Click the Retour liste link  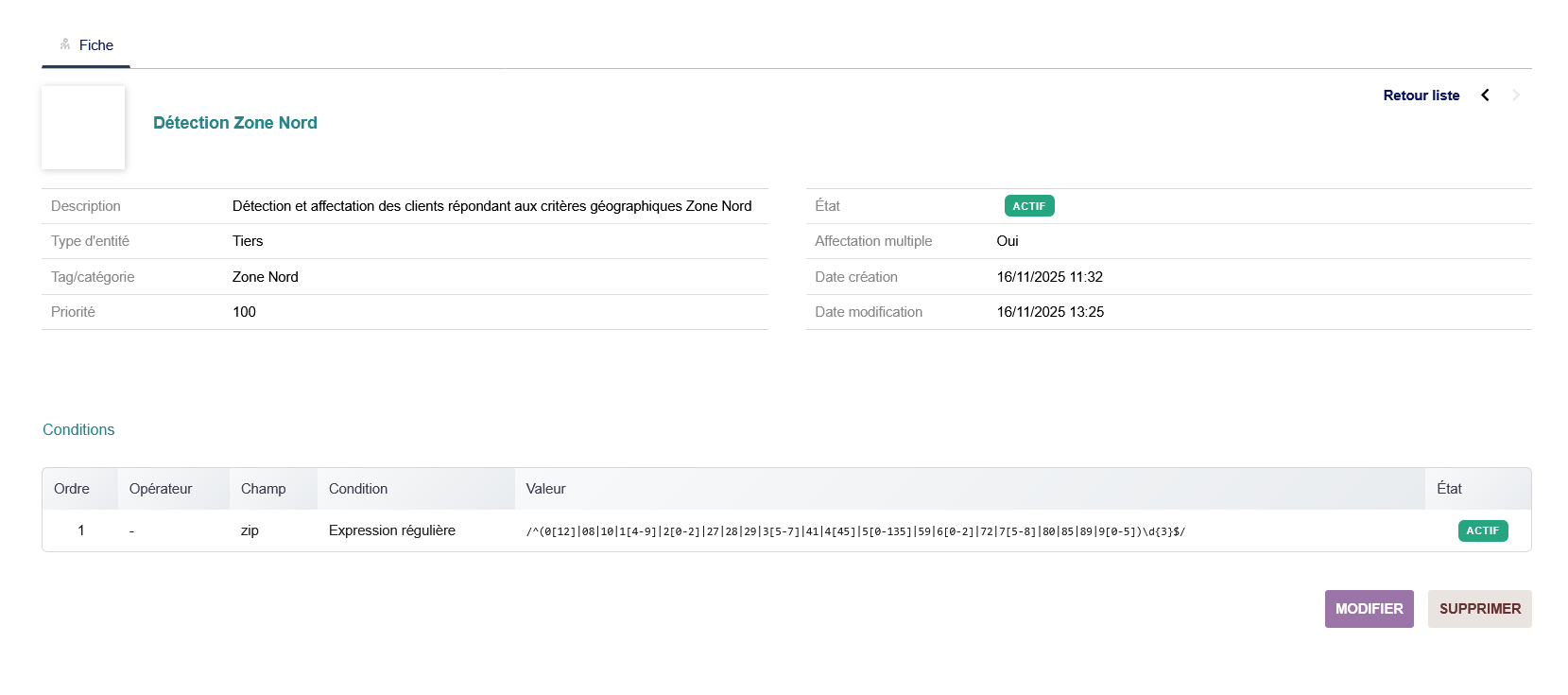pos(1421,96)
